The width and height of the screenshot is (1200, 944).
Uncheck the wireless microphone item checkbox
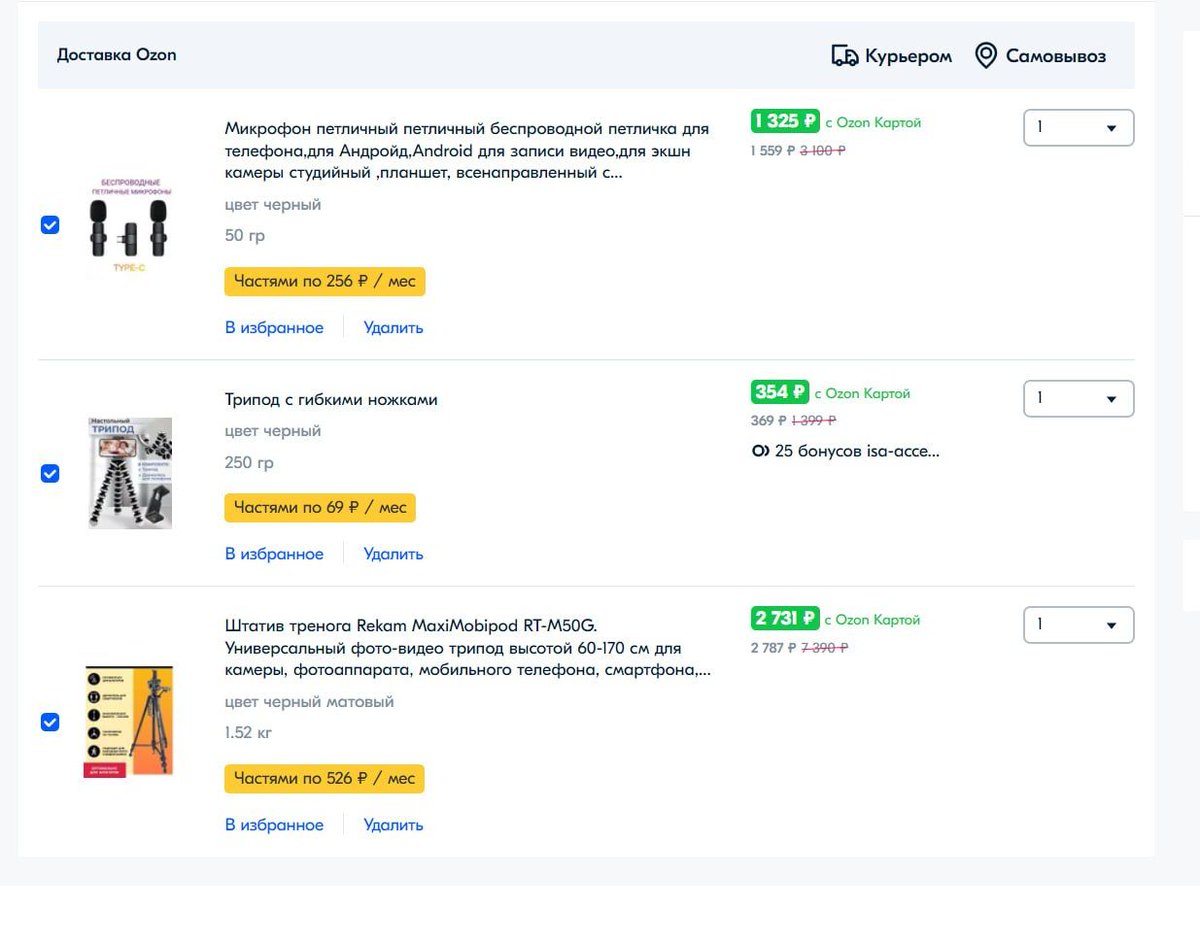point(50,225)
